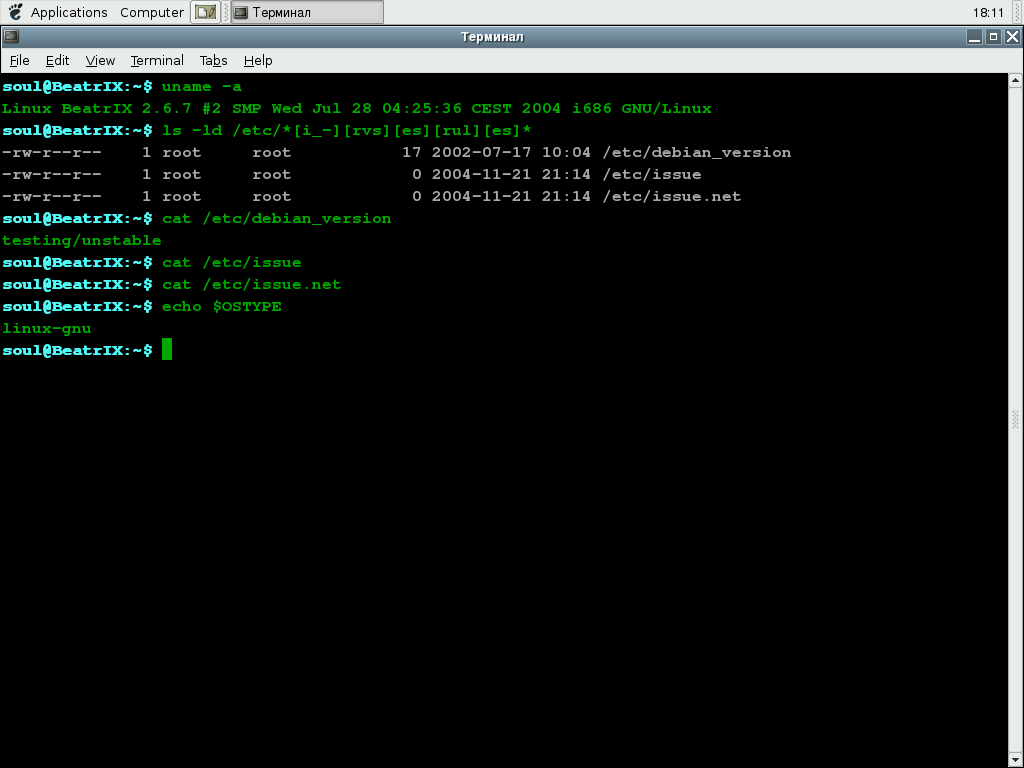Image resolution: width=1024 pixels, height=768 pixels.
Task: Click the 'cat /etc/issue.net' command
Action: [251, 285]
